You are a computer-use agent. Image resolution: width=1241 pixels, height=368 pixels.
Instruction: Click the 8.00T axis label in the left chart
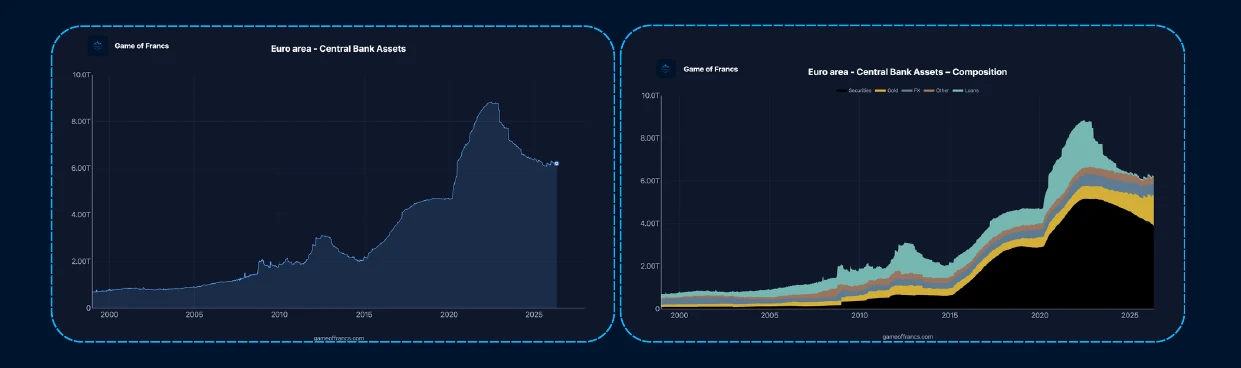click(81, 122)
